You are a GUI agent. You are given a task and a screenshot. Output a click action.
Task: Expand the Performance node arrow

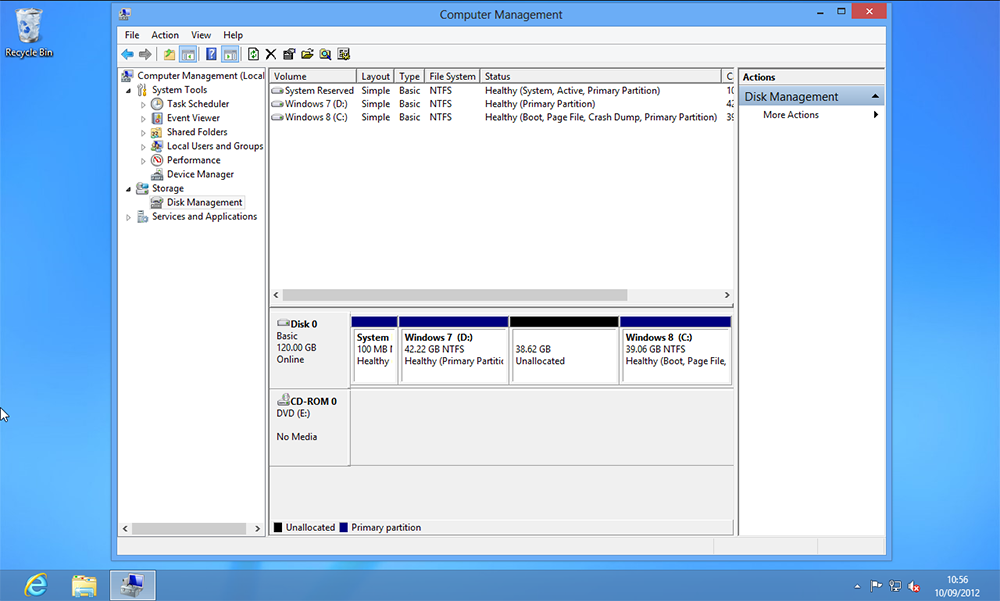pyautogui.click(x=143, y=161)
